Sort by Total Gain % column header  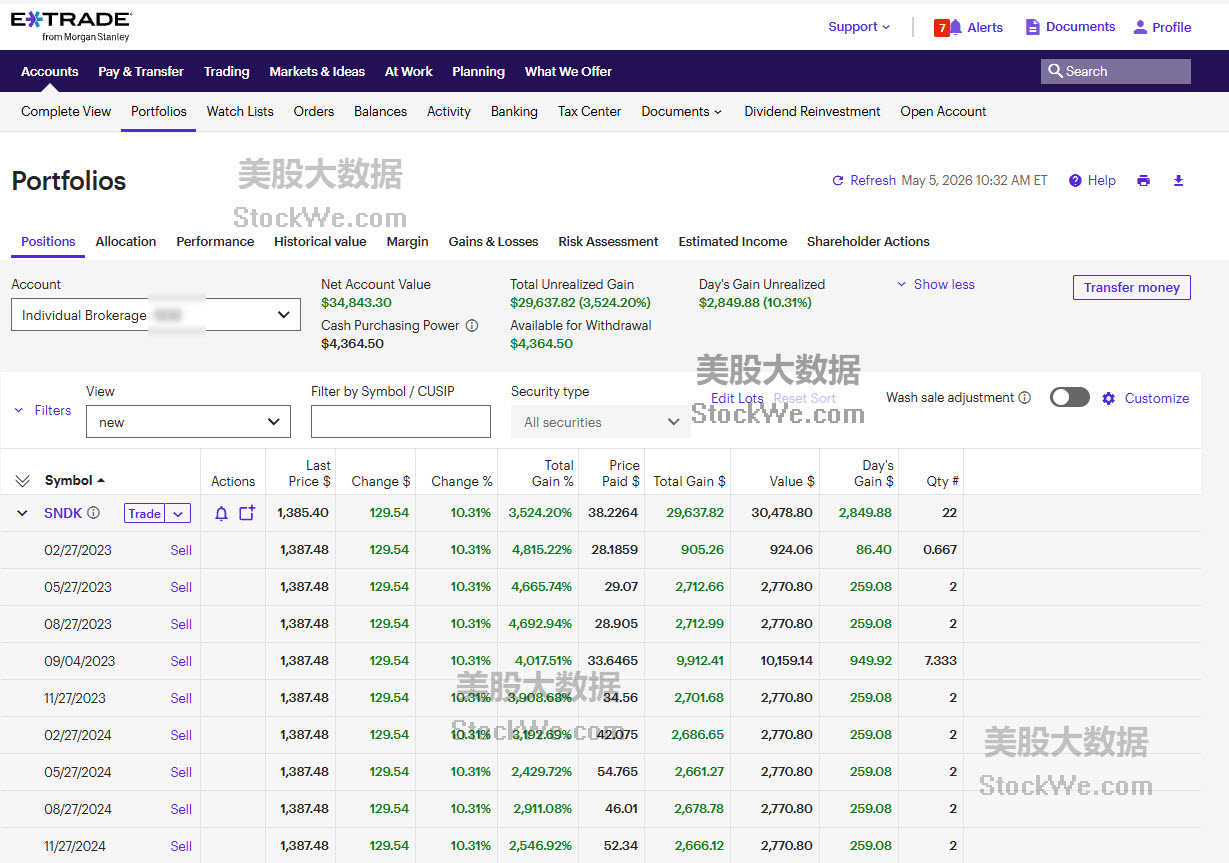tap(553, 473)
